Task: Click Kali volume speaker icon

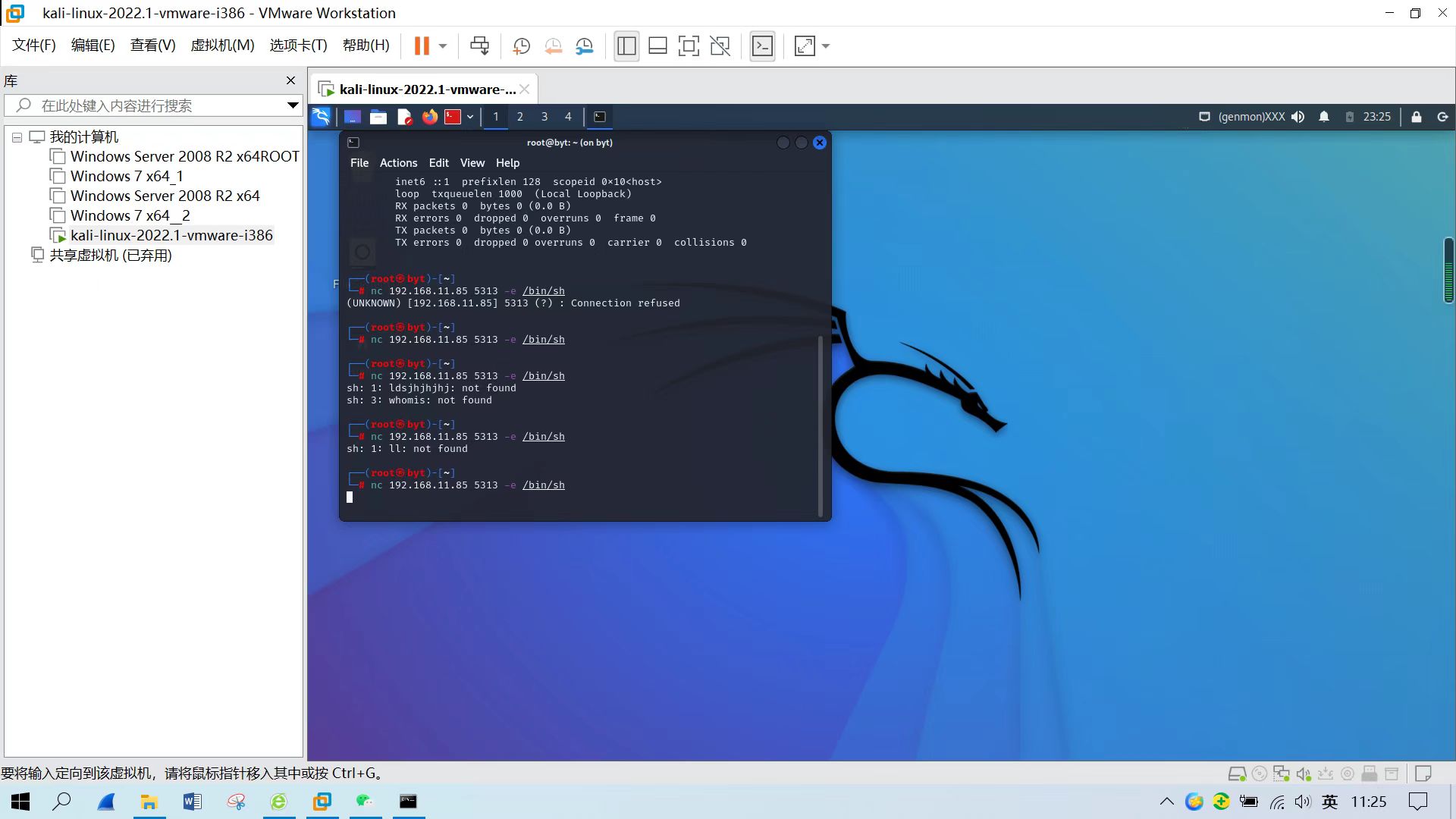Action: click(1298, 117)
